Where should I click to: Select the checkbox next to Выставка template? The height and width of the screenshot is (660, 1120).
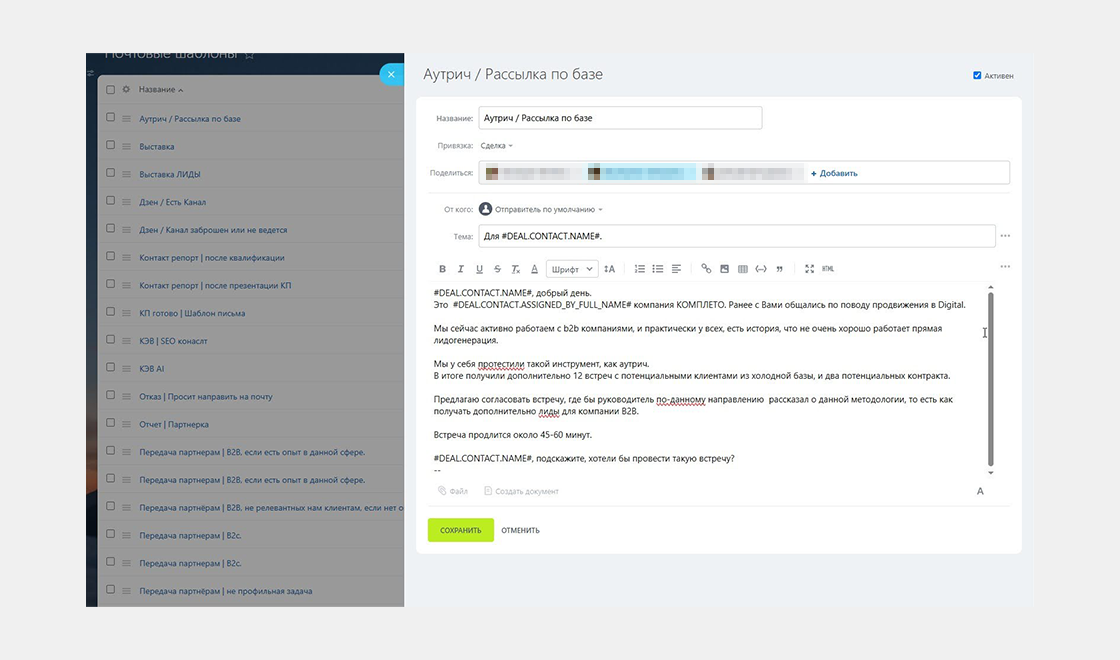pyautogui.click(x=109, y=144)
